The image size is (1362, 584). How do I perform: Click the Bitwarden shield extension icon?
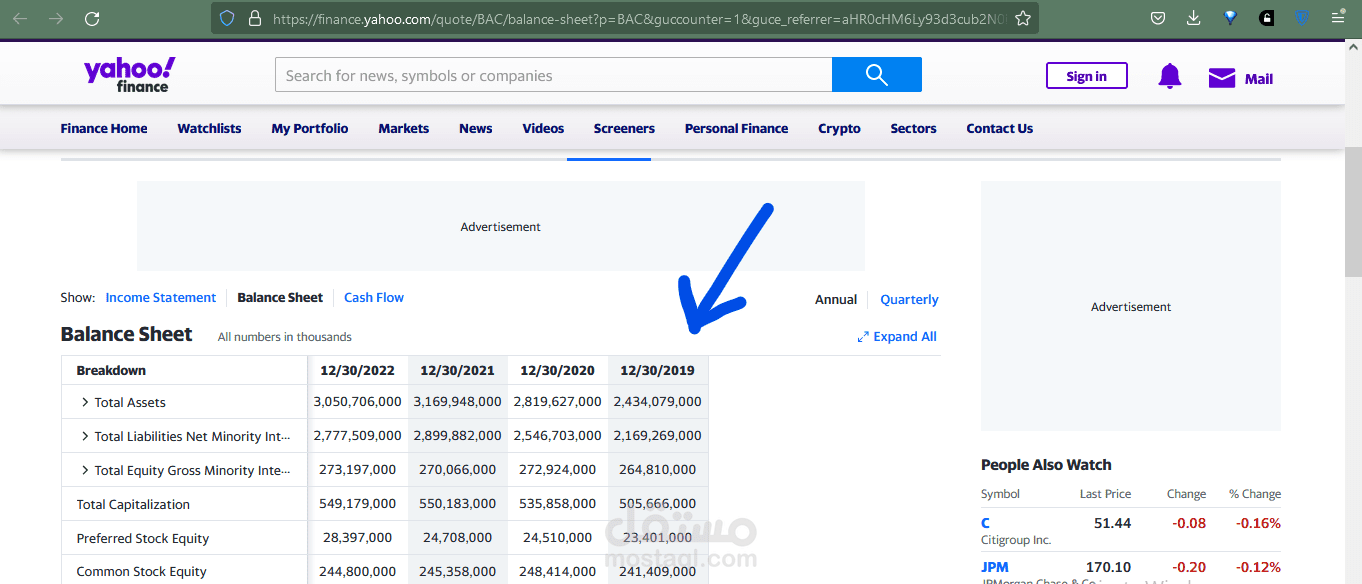pyautogui.click(x=1303, y=18)
